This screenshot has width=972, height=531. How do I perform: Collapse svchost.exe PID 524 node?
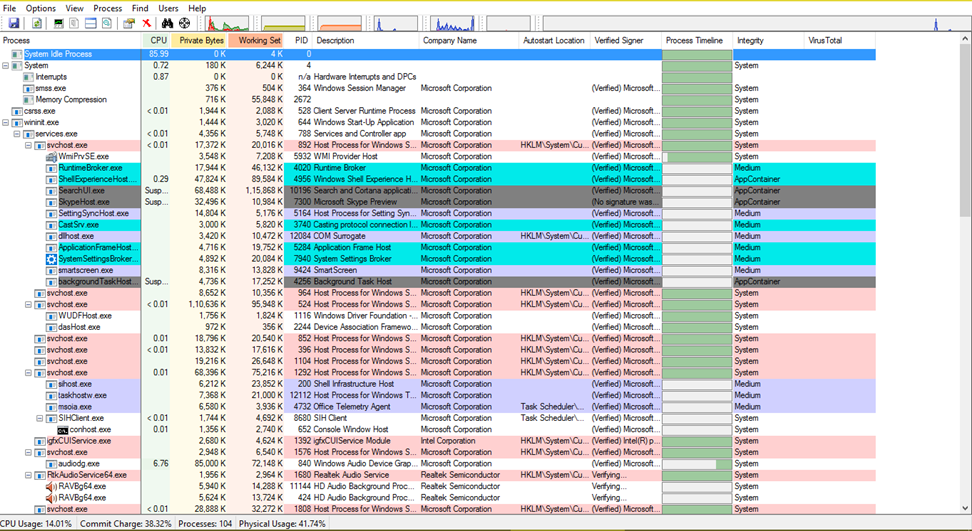point(28,304)
